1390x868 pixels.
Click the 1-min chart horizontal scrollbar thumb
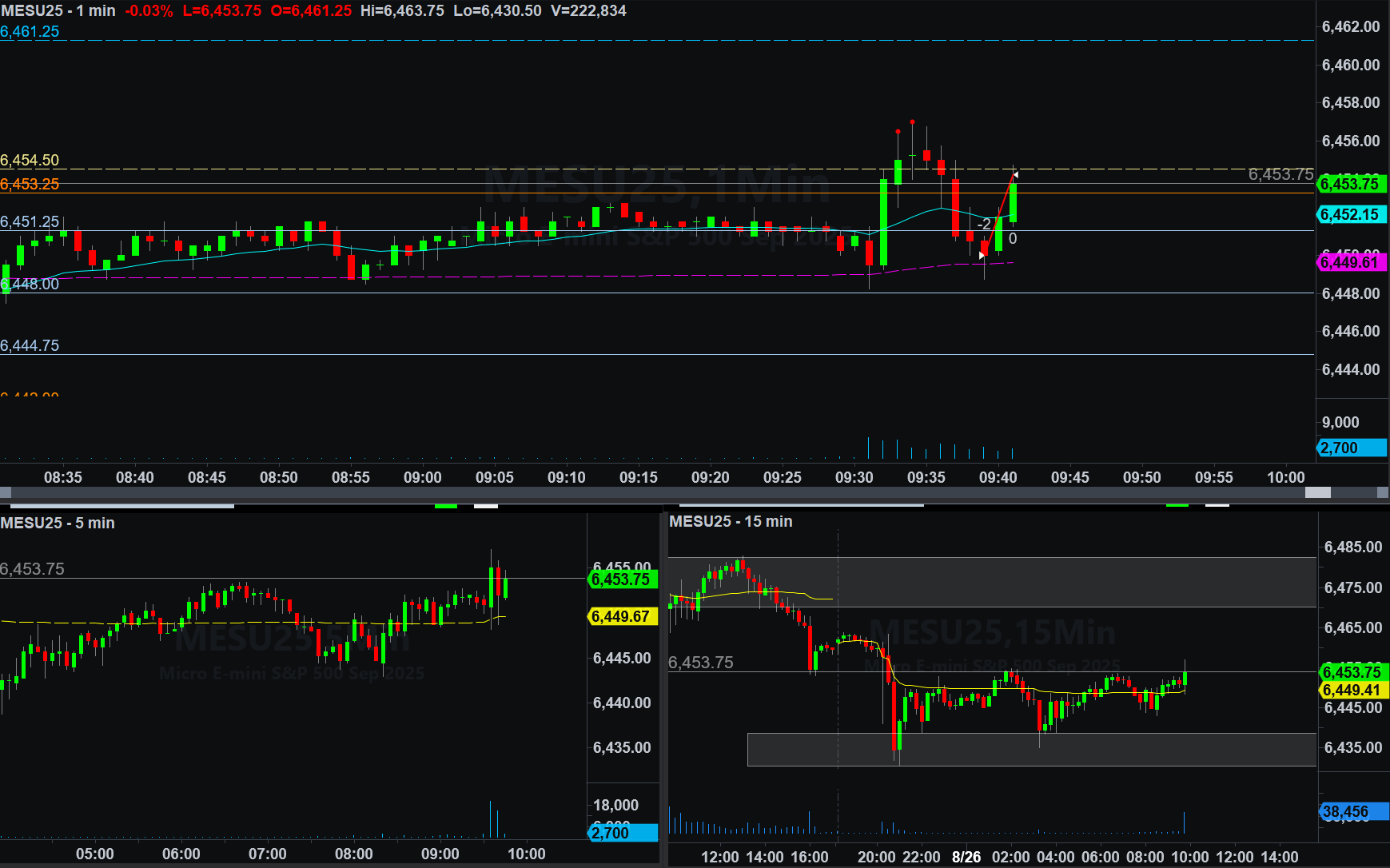(x=1317, y=492)
